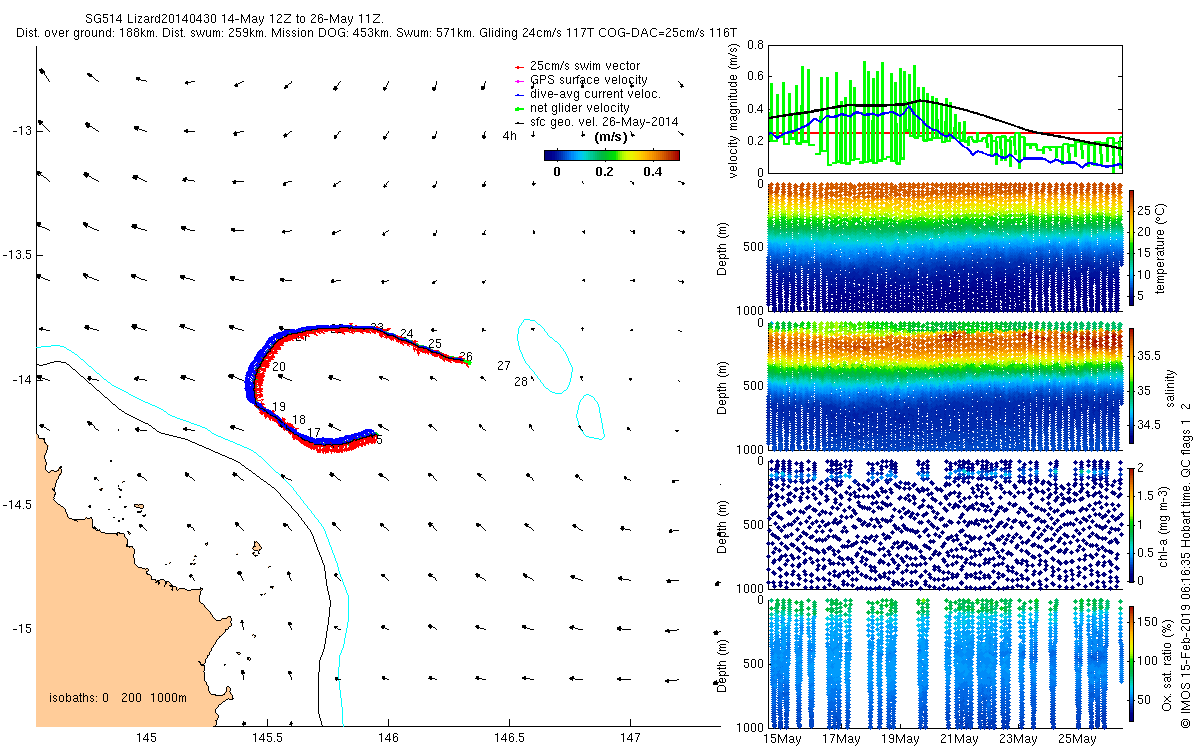
Task: Click day label 26 at track end
Action: click(x=465, y=357)
